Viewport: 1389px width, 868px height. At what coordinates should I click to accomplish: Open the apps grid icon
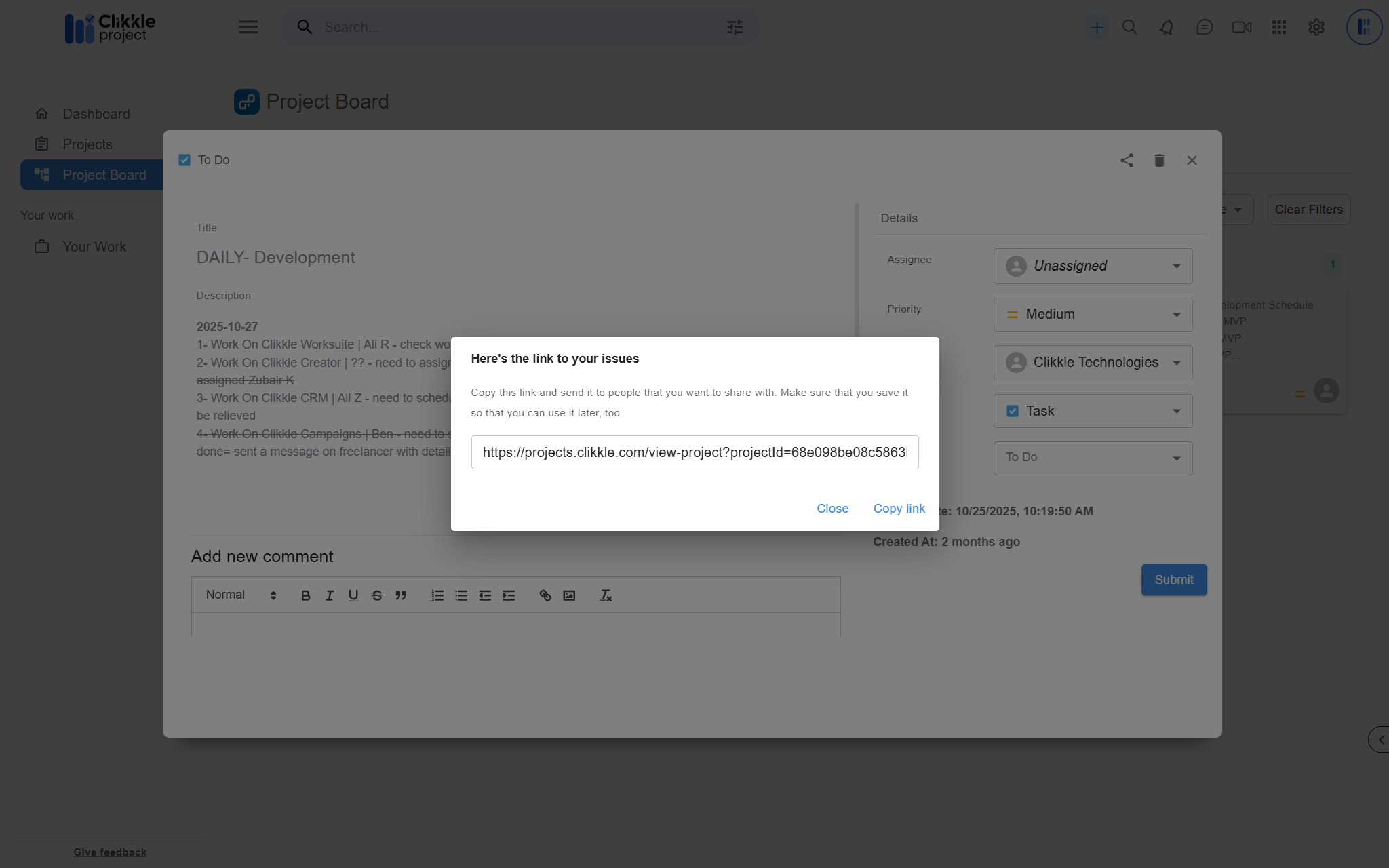1279,27
